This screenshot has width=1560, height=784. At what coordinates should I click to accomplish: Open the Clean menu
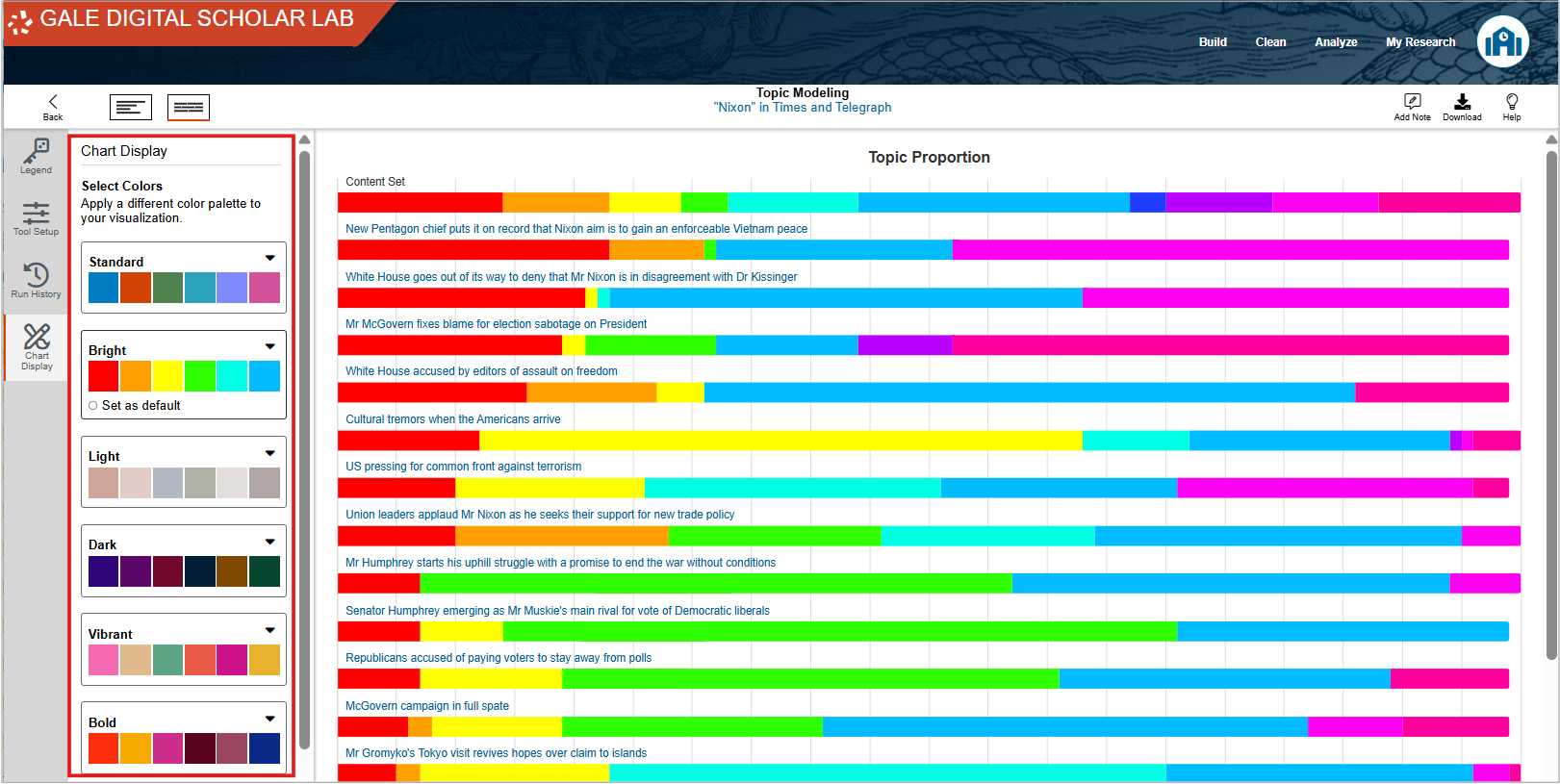pyautogui.click(x=1270, y=42)
